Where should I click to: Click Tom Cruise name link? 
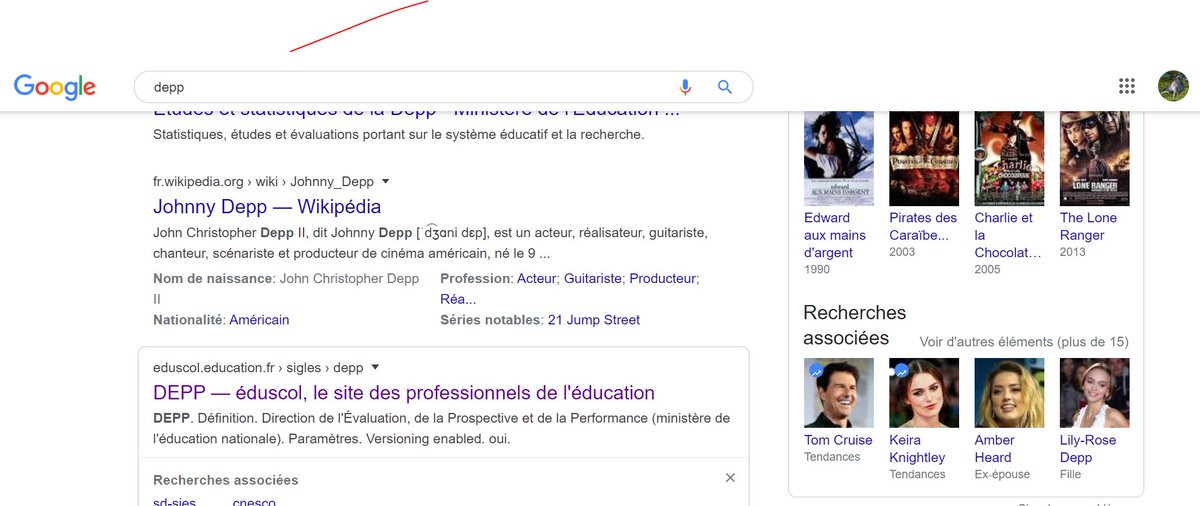(838, 440)
